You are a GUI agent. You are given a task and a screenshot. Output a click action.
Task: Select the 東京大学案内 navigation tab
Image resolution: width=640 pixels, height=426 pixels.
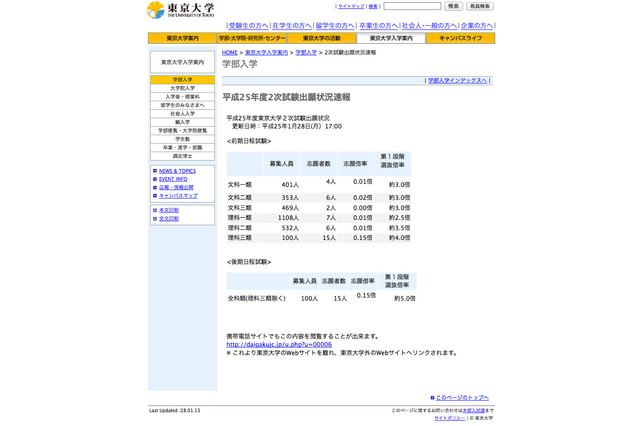tap(182, 38)
